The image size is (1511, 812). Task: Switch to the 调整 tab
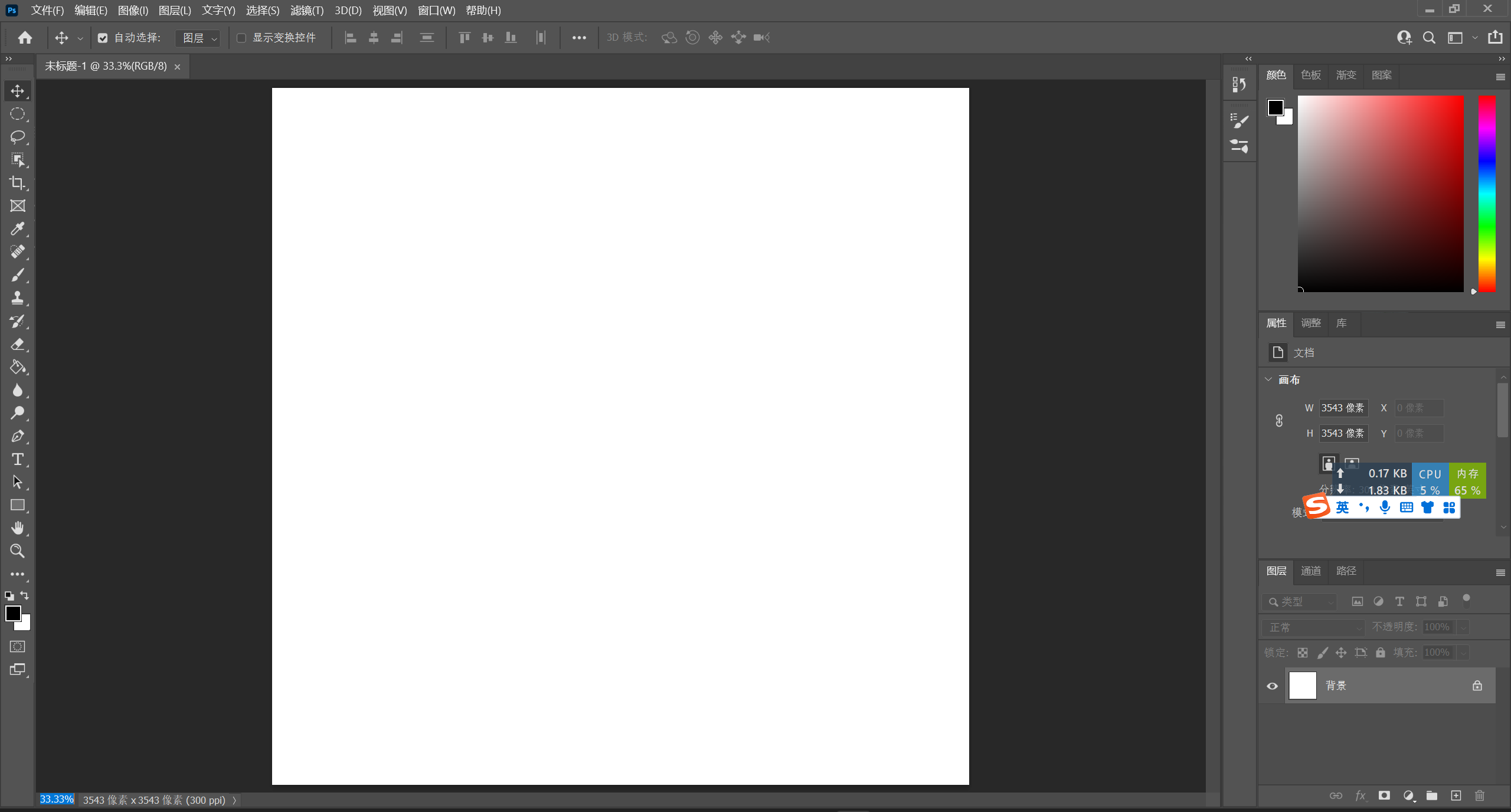pyautogui.click(x=1311, y=323)
